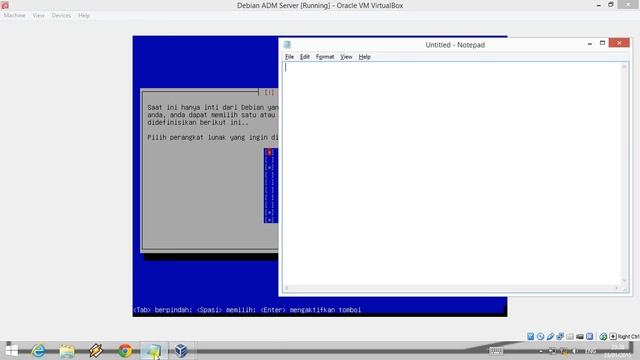Click Notepad vertical scrollbar up arrow
This screenshot has width=640, height=360.
coord(624,67)
